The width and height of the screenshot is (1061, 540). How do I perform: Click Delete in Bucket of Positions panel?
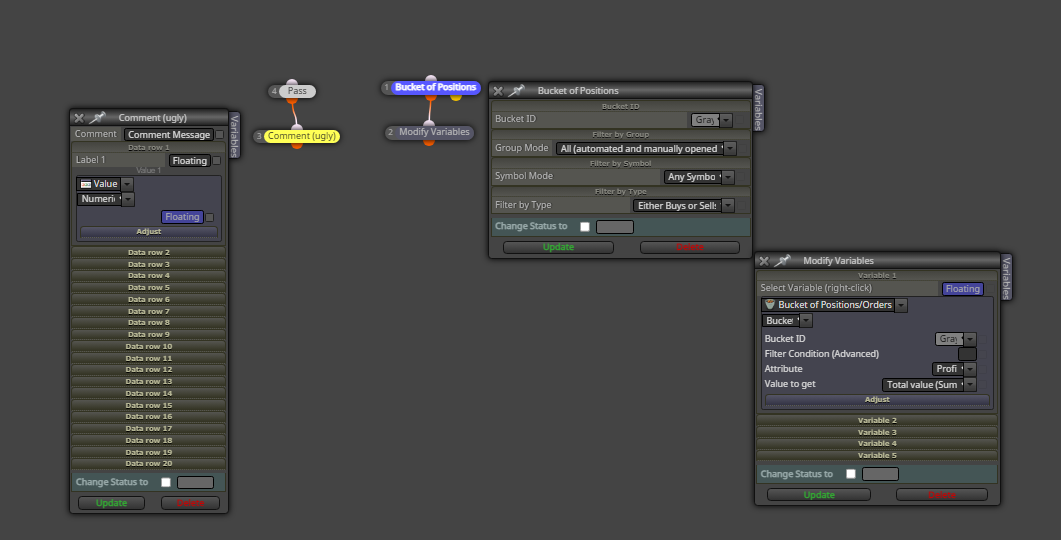click(690, 247)
